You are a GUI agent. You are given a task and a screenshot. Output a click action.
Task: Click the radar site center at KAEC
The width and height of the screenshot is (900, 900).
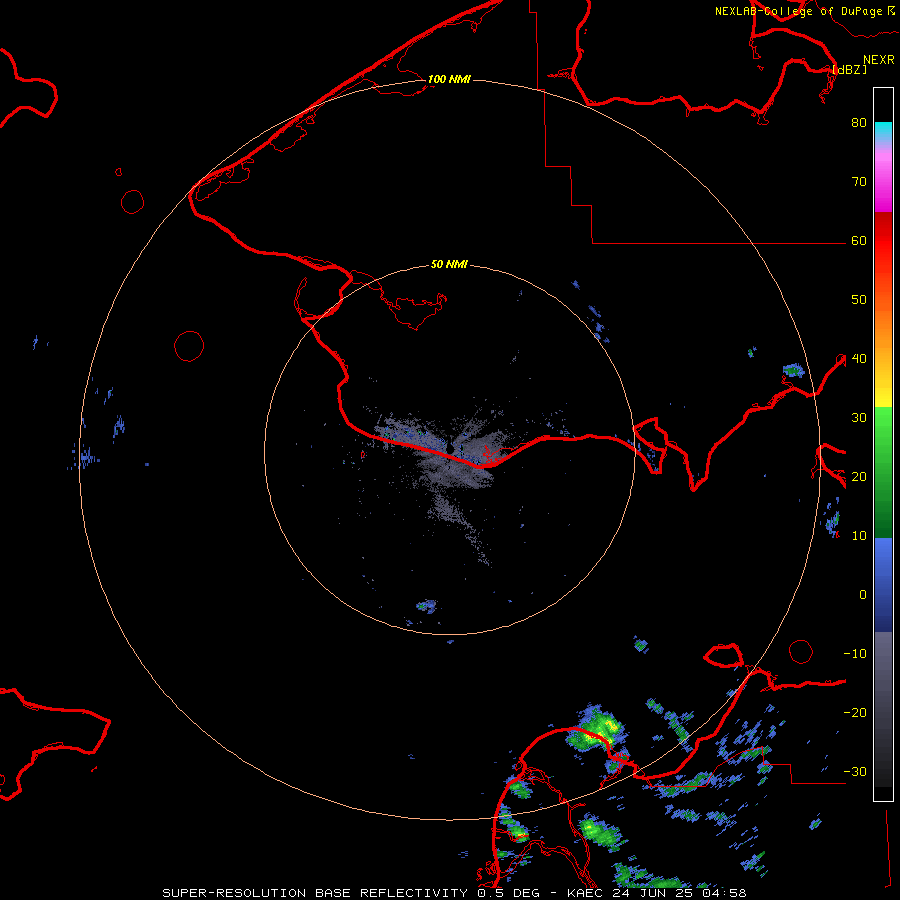tap(449, 449)
